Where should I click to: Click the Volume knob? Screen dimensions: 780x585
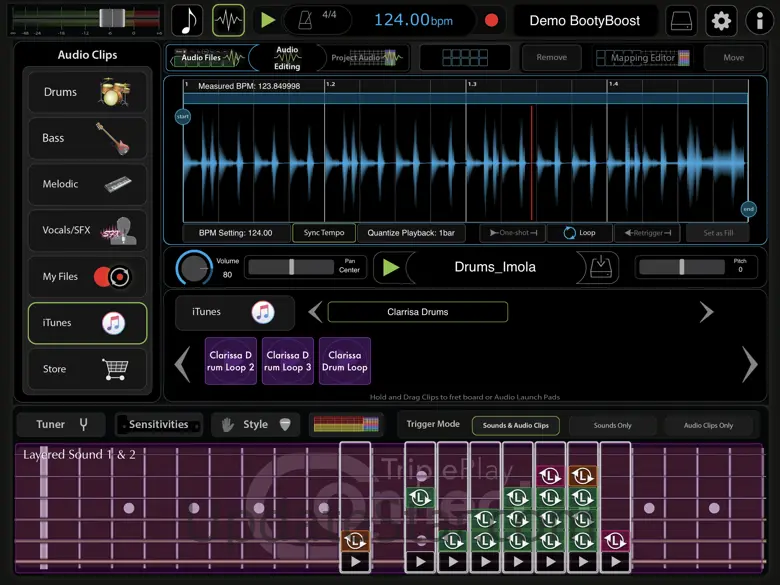pos(194,268)
